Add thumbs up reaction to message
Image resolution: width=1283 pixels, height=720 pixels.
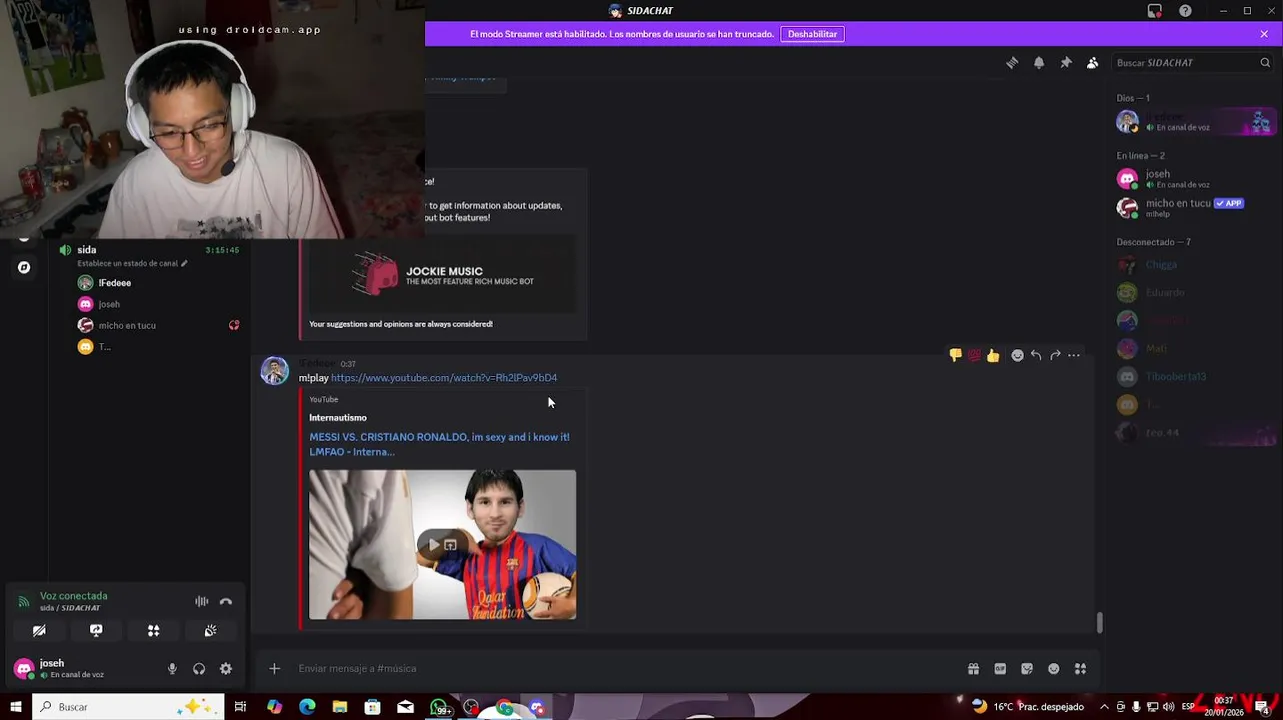tap(993, 355)
